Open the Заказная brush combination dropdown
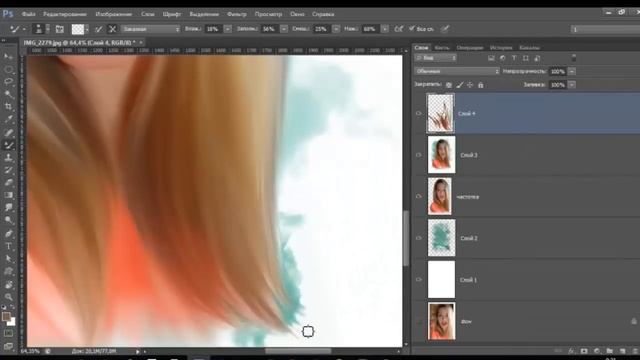 [150, 29]
